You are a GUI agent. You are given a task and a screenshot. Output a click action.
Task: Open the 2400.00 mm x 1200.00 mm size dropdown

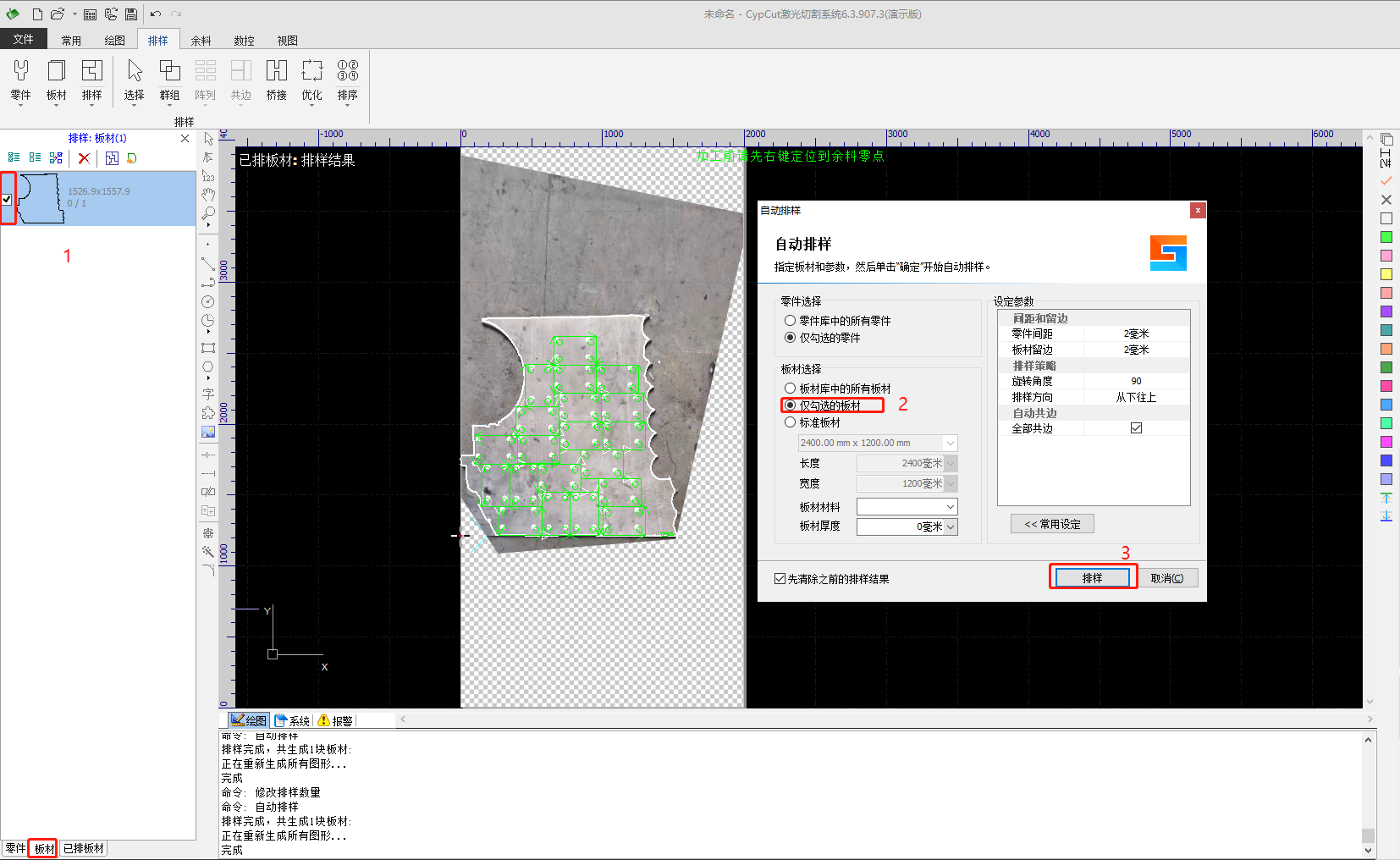coord(950,444)
